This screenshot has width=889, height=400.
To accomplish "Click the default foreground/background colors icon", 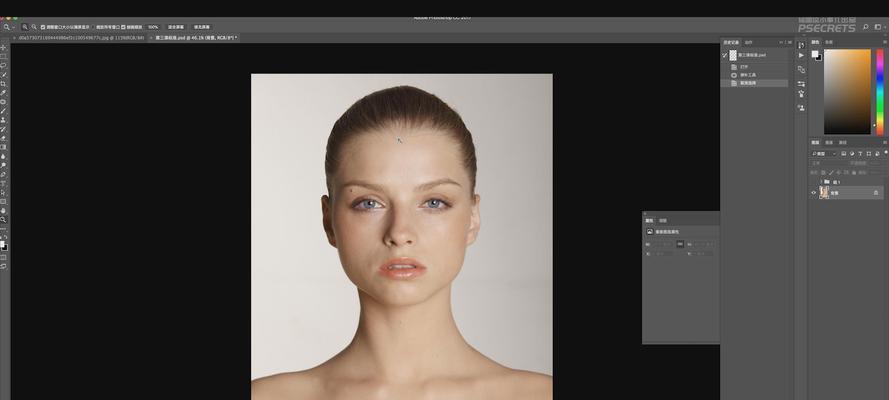I will click(2, 236).
